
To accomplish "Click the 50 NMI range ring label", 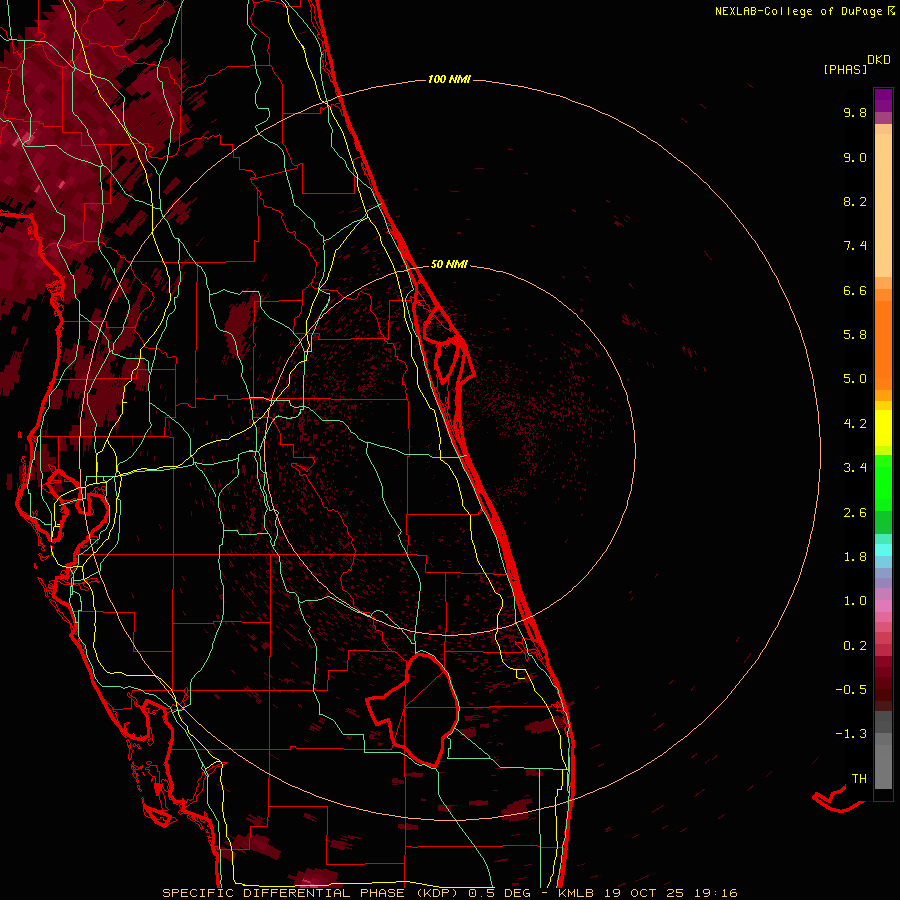I will coord(449,264).
